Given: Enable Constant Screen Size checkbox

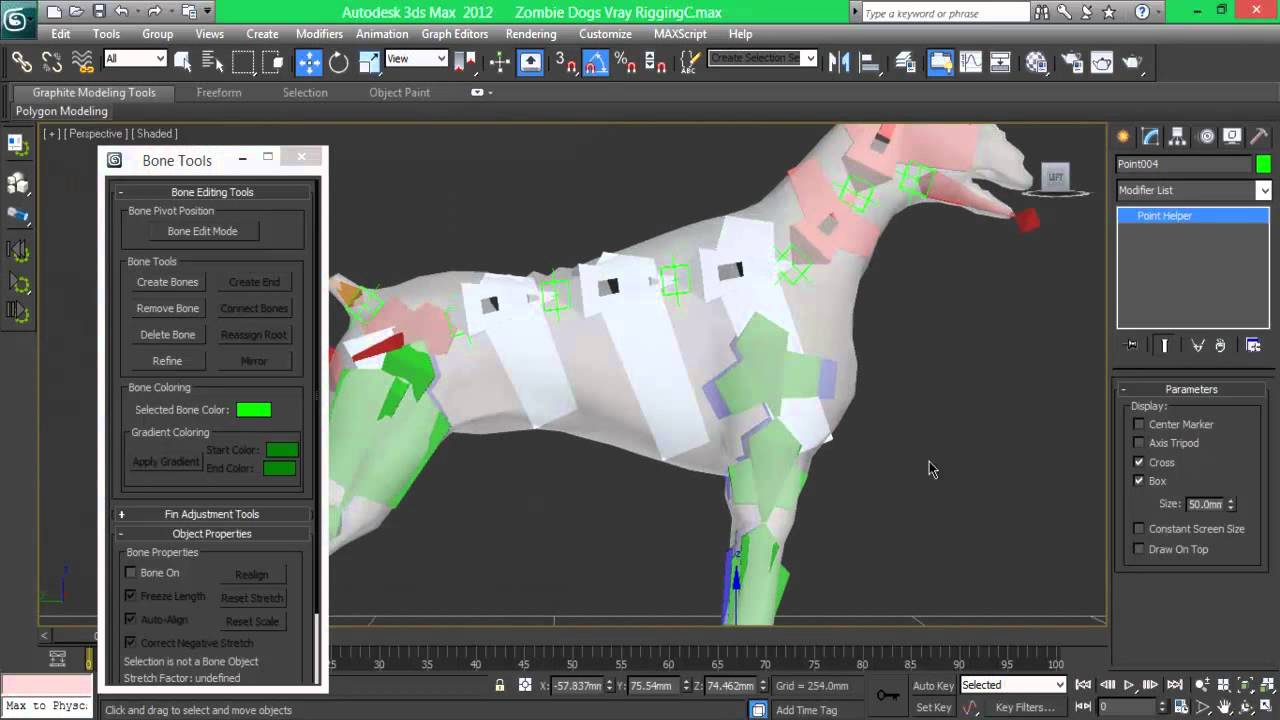Looking at the screenshot, I should pyautogui.click(x=1138, y=529).
